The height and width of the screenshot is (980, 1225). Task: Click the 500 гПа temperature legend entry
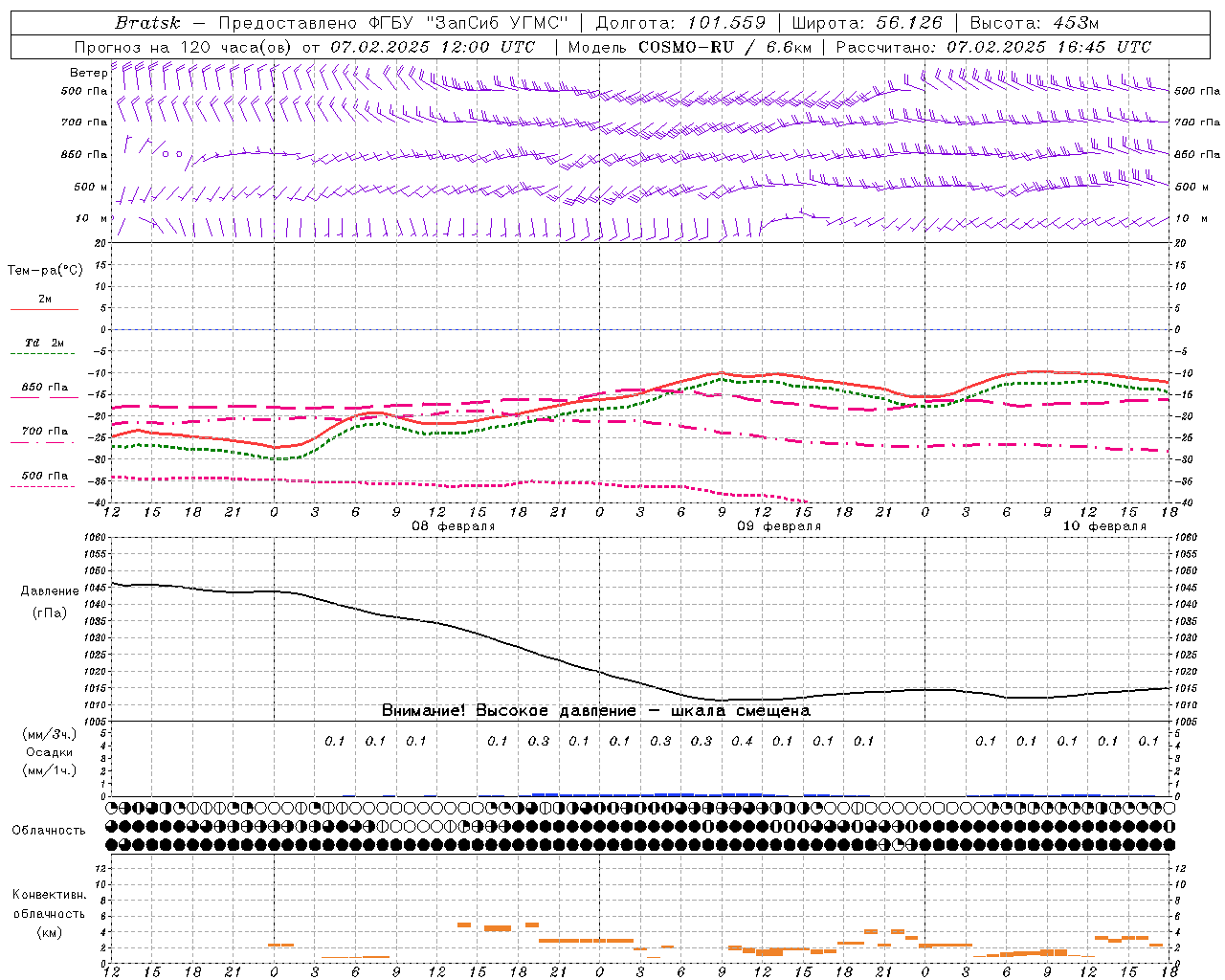(45, 476)
